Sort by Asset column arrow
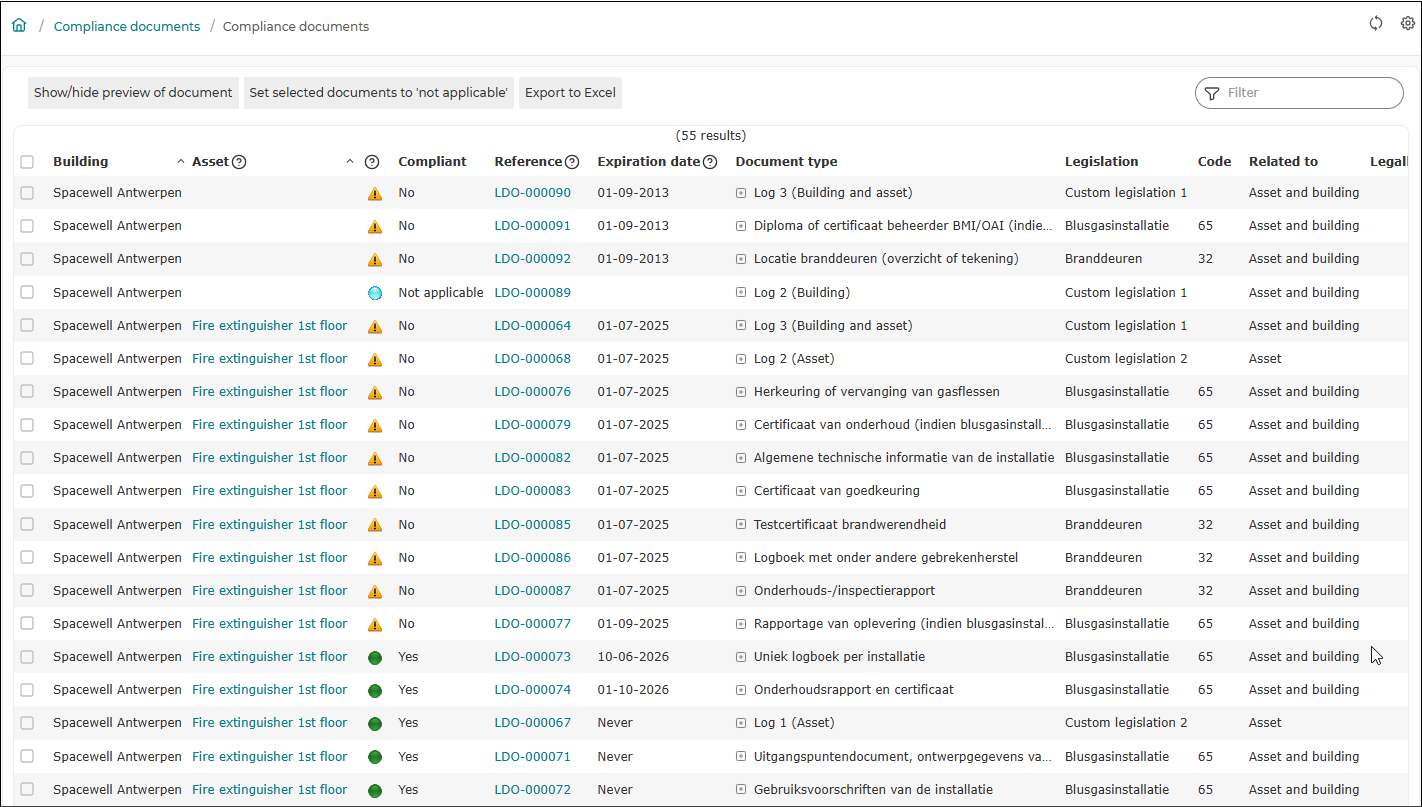 350,162
